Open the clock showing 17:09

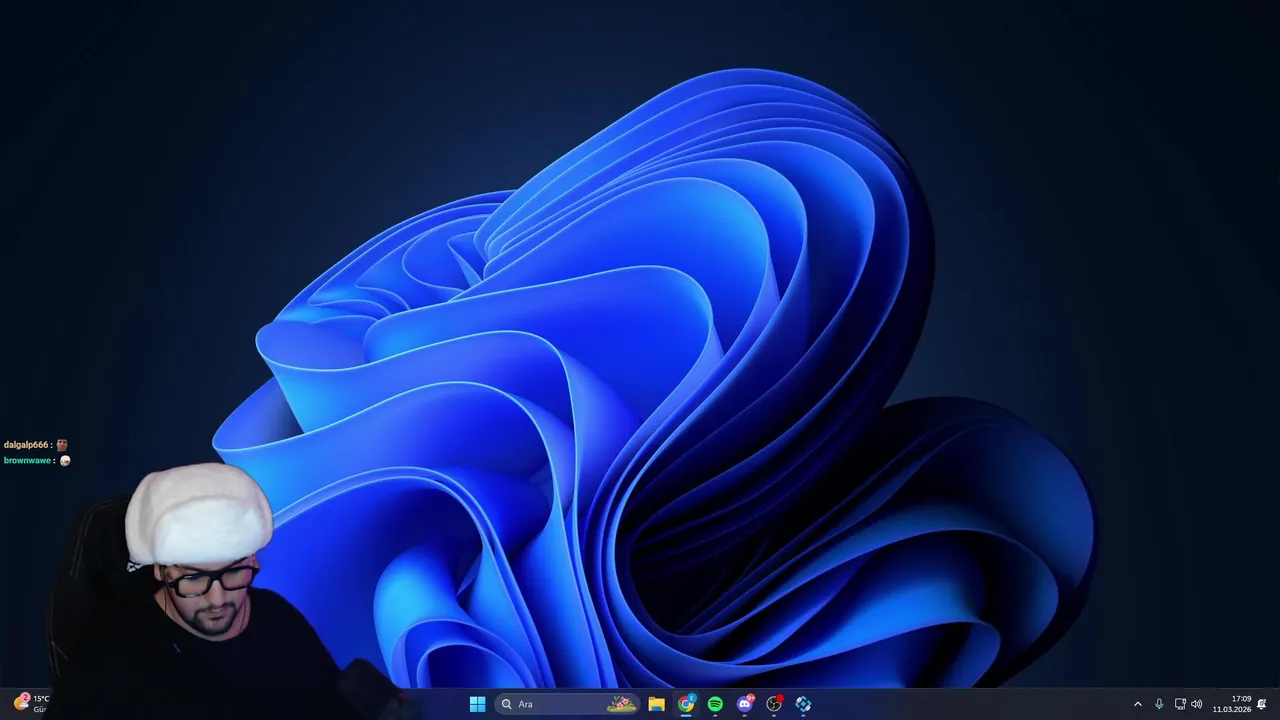tap(1232, 704)
